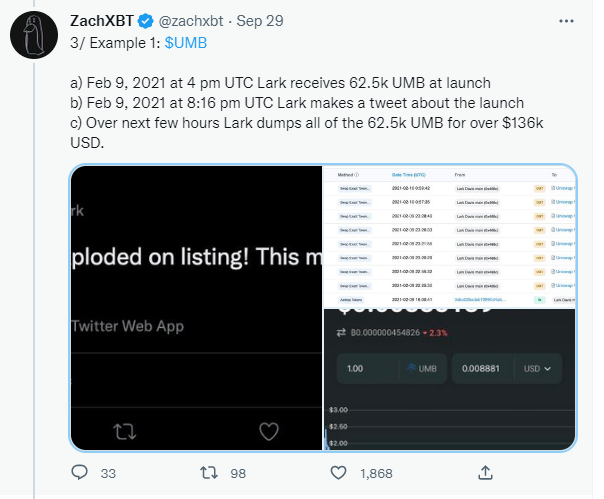Click retweet icon inside embedded tweet image
This screenshot has height=499, width=604.
[x=126, y=431]
